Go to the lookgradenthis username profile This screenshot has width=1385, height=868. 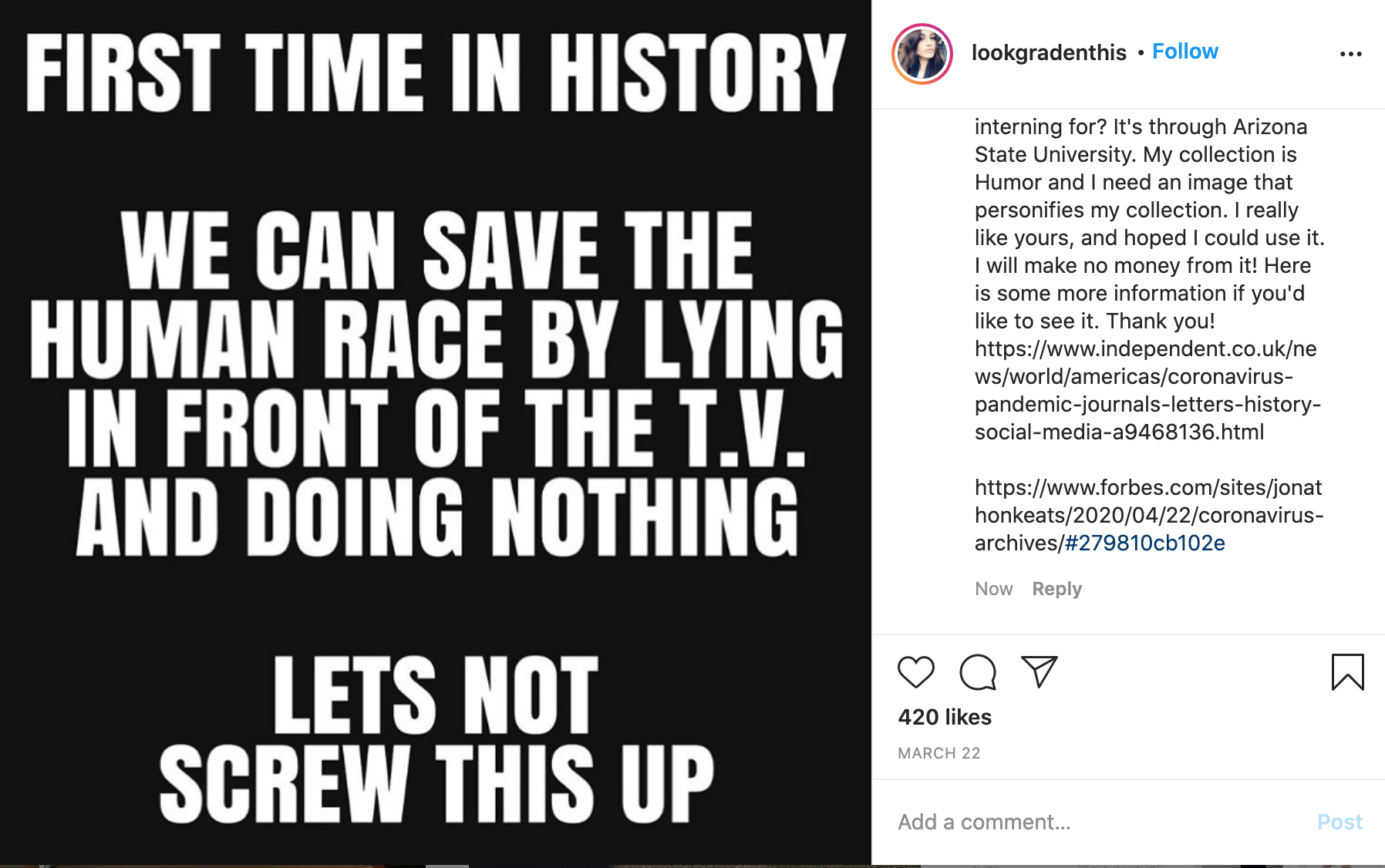point(1049,52)
